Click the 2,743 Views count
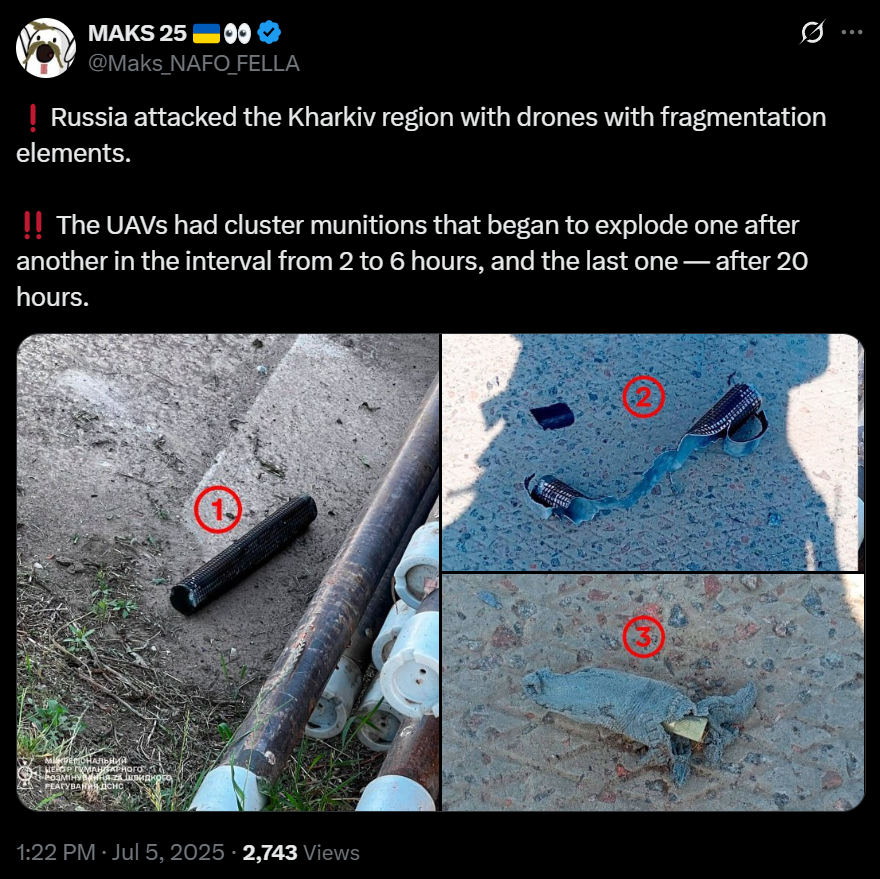The image size is (880, 879). coord(301,852)
